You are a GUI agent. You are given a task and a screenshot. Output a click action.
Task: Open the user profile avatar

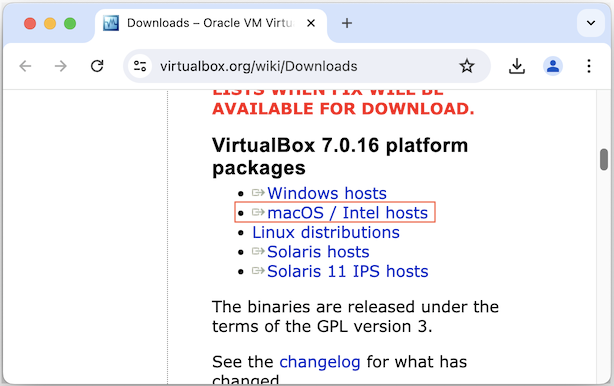(x=553, y=66)
